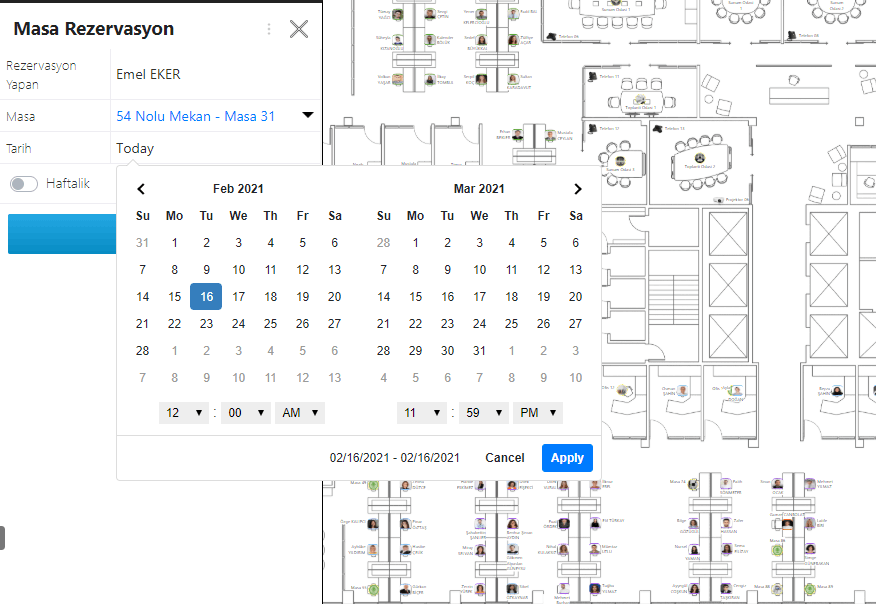Go to previous month in calendar
The width and height of the screenshot is (876, 604).
(x=142, y=189)
